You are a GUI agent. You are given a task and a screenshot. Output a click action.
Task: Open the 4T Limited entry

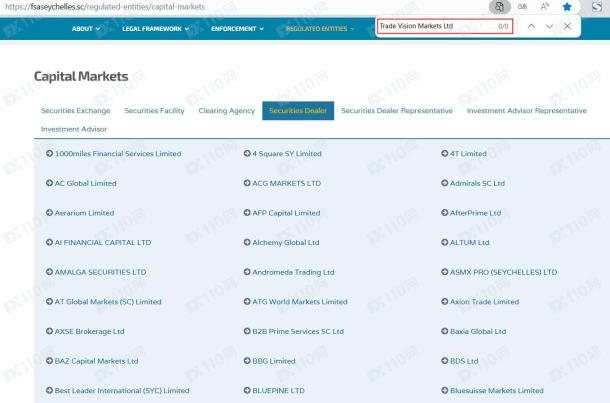click(464, 154)
